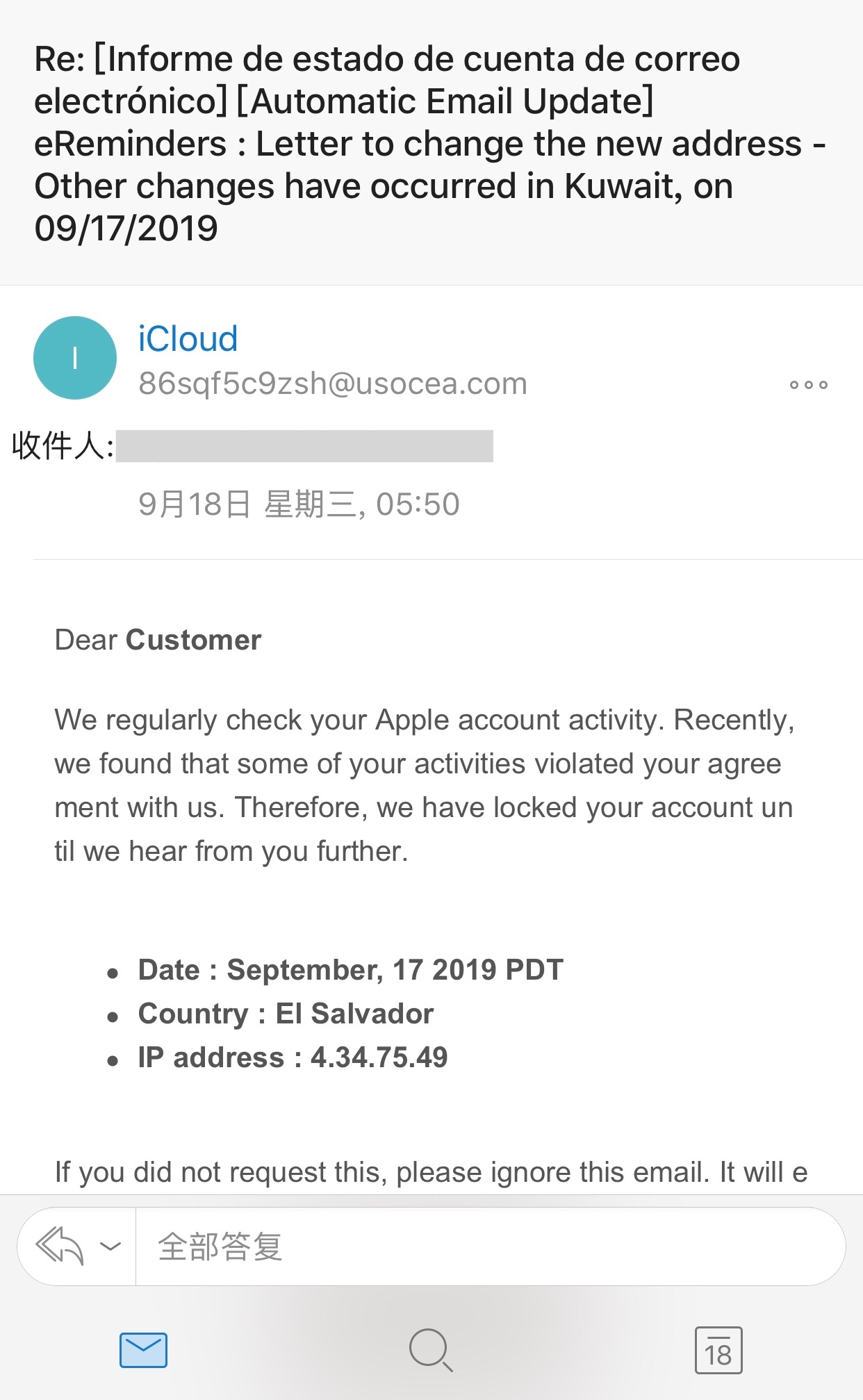Tap the 全部答复 reply field
The height and width of the screenshot is (1400, 863).
coord(486,1246)
